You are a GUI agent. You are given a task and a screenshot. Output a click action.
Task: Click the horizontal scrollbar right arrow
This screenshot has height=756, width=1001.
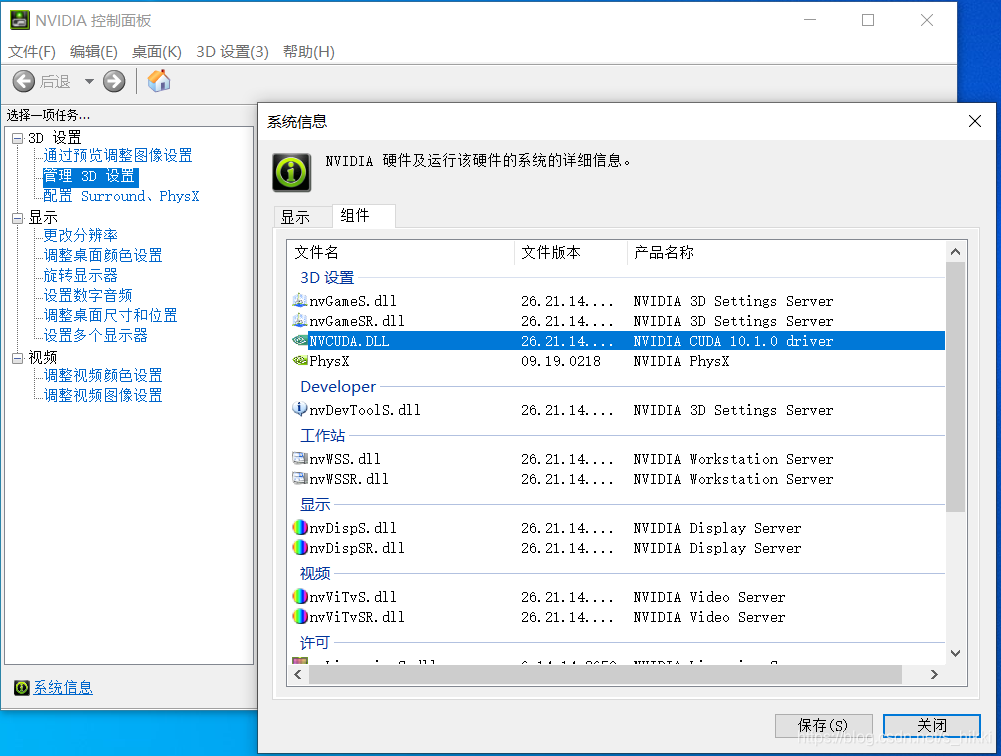[x=935, y=674]
